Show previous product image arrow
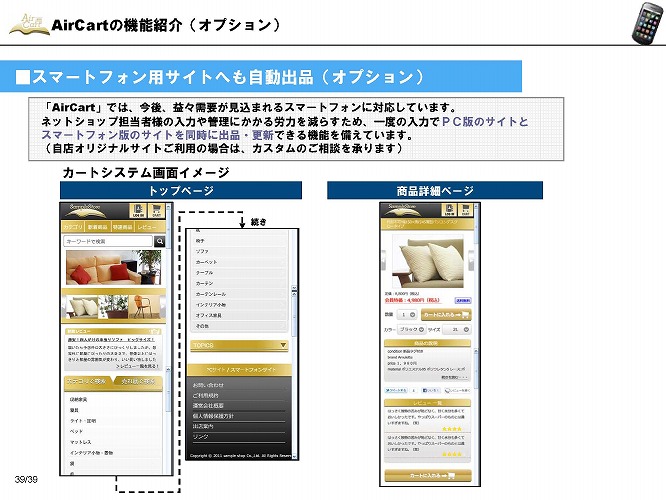Image resolution: width=666 pixels, height=500 pixels. coord(384,260)
